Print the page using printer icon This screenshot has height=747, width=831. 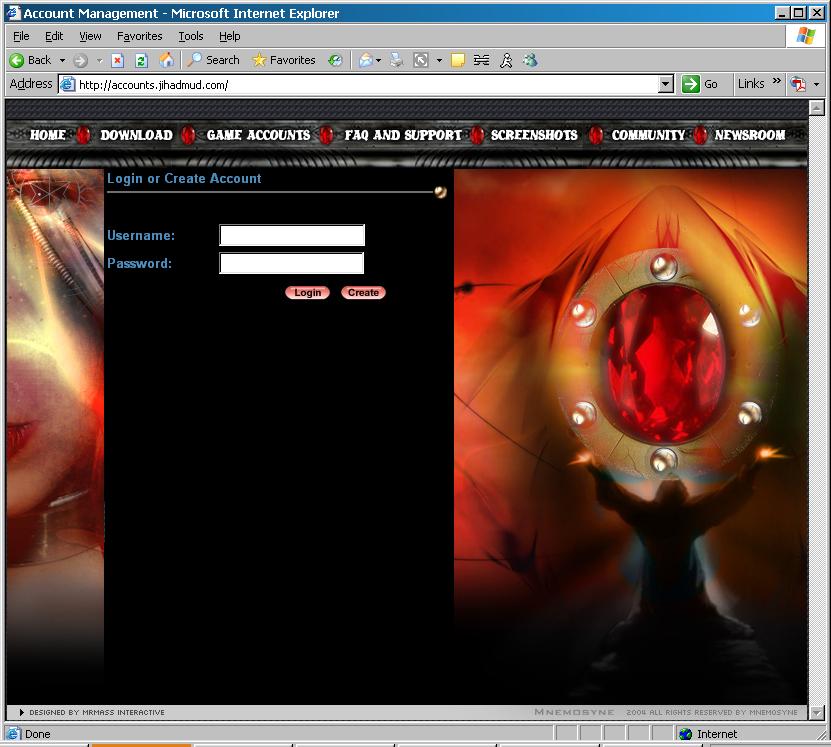click(396, 60)
